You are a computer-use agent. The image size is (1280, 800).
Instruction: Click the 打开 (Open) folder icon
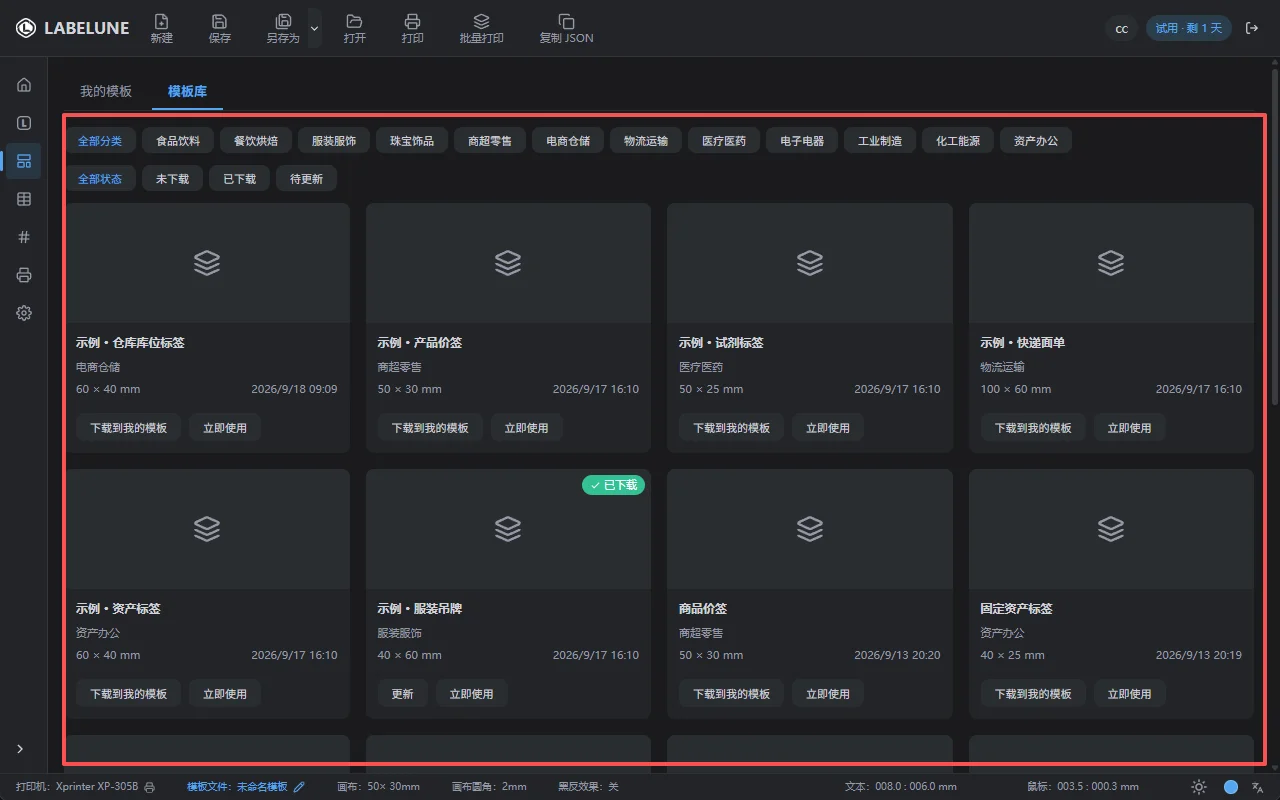click(x=354, y=21)
